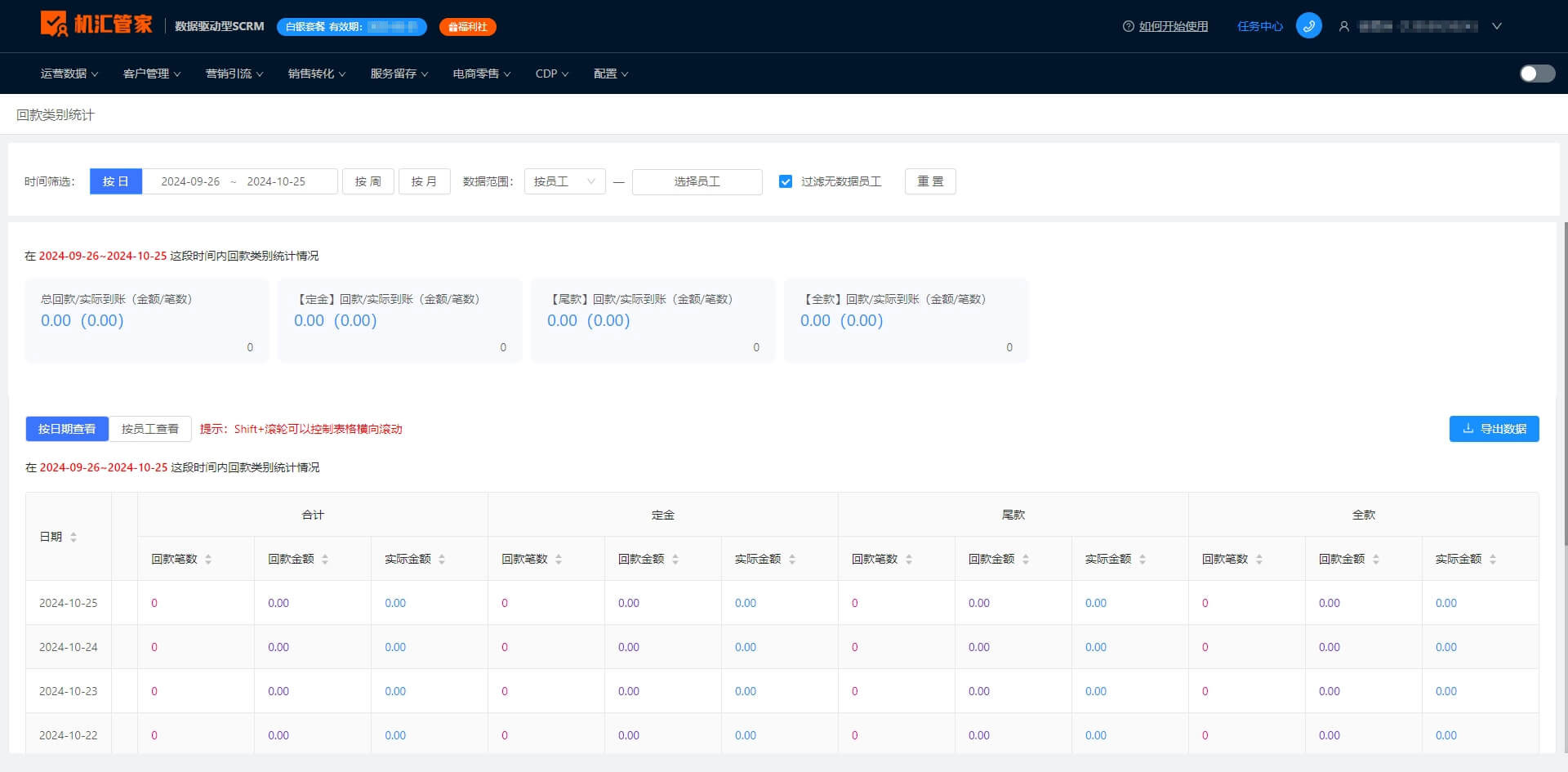Click the 重置 button
Image resolution: width=1568 pixels, height=772 pixels.
[x=930, y=181]
